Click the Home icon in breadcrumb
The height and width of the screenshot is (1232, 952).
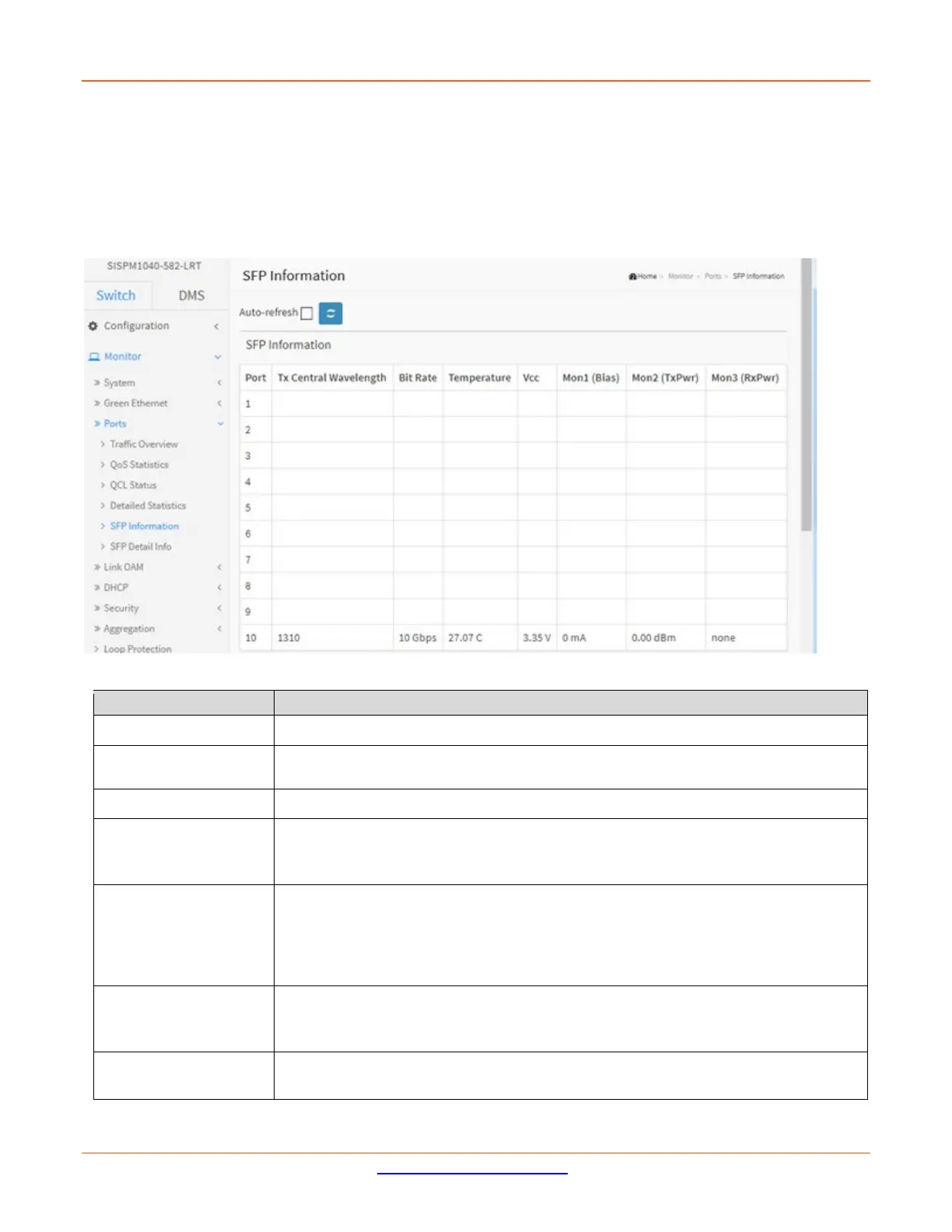(633, 276)
